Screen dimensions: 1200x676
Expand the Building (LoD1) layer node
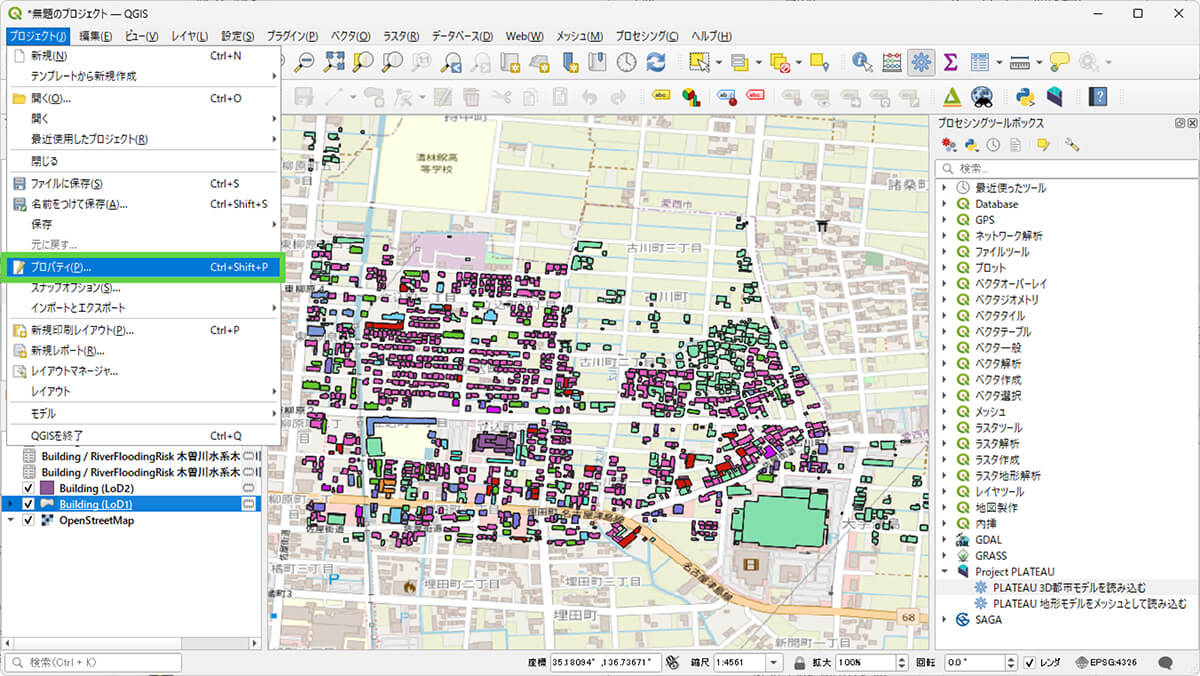(x=11, y=504)
